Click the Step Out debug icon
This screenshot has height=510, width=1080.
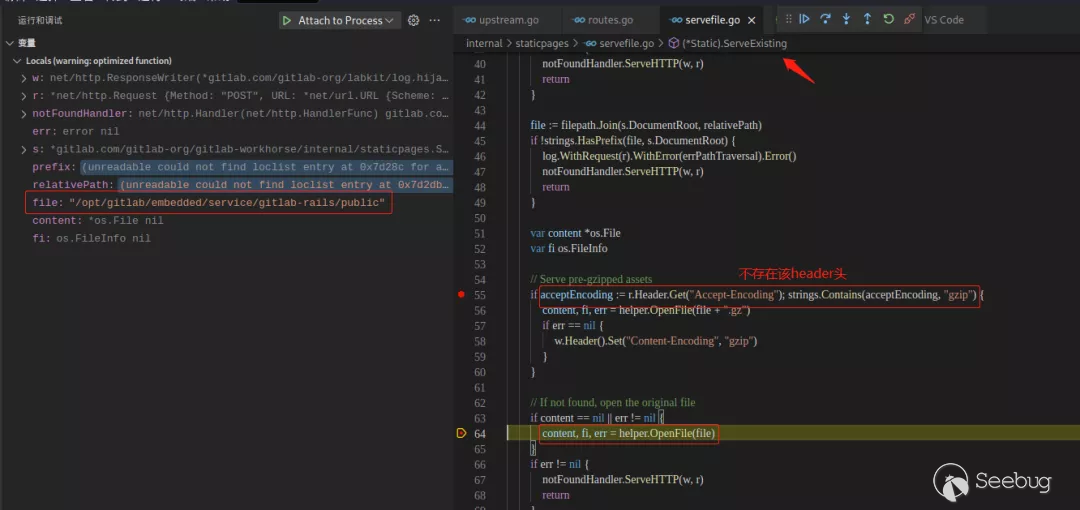click(x=867, y=19)
